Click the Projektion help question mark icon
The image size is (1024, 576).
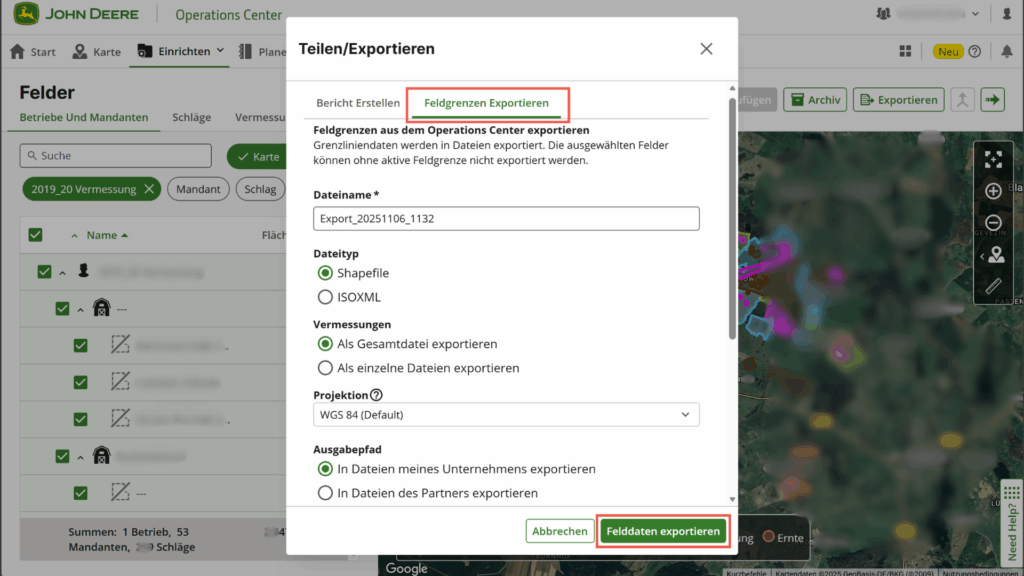click(x=377, y=395)
